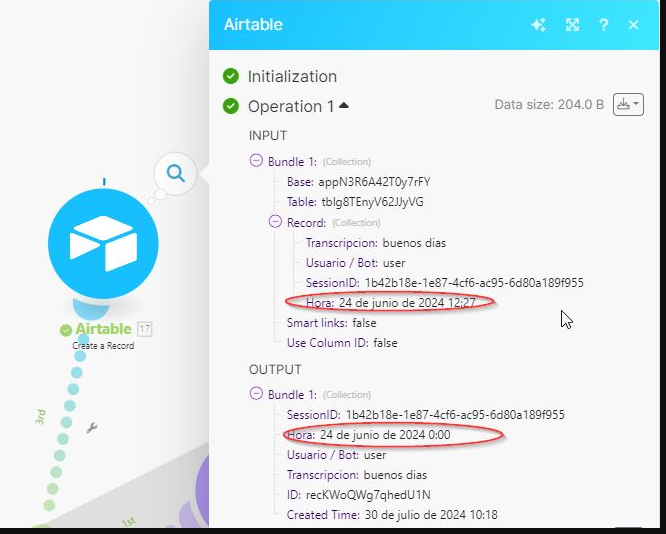Click the magnifier bubble over Airtable module
This screenshot has width=666, height=534.
pyautogui.click(x=175, y=173)
